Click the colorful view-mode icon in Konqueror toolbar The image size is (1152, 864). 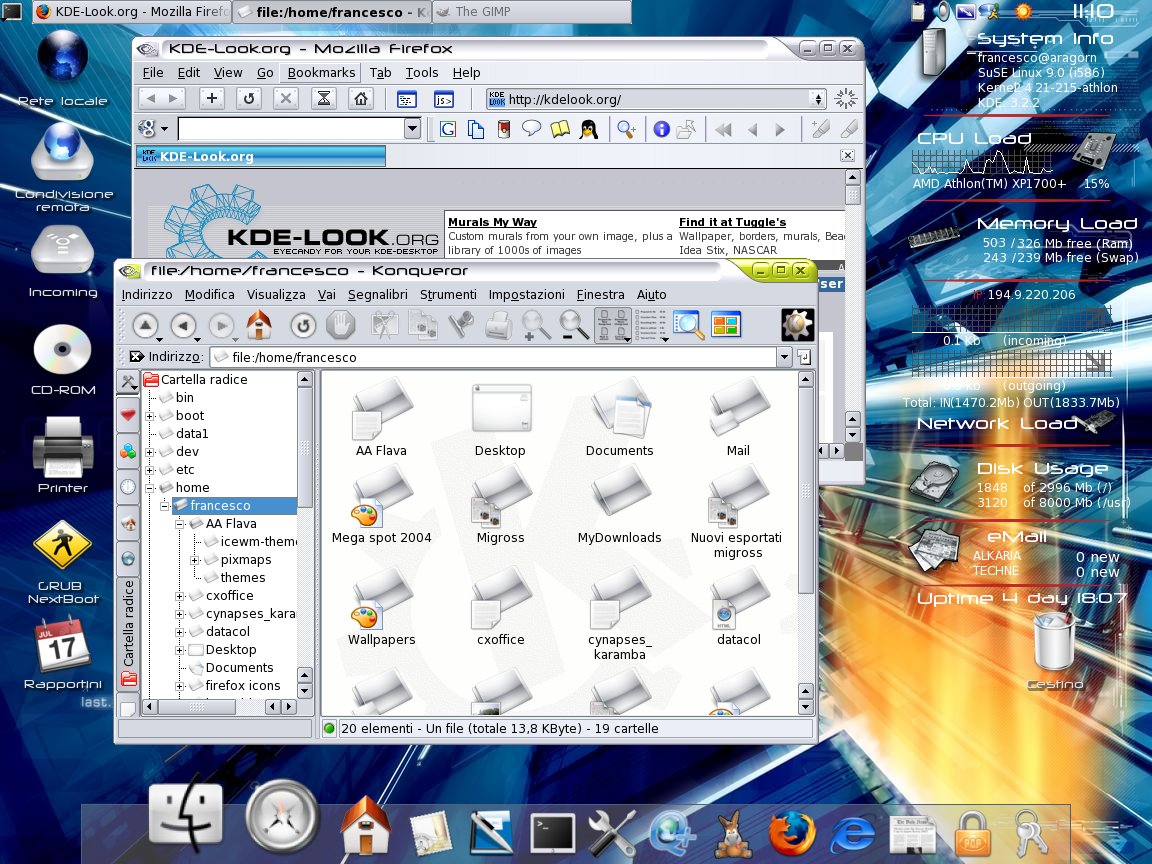[726, 325]
